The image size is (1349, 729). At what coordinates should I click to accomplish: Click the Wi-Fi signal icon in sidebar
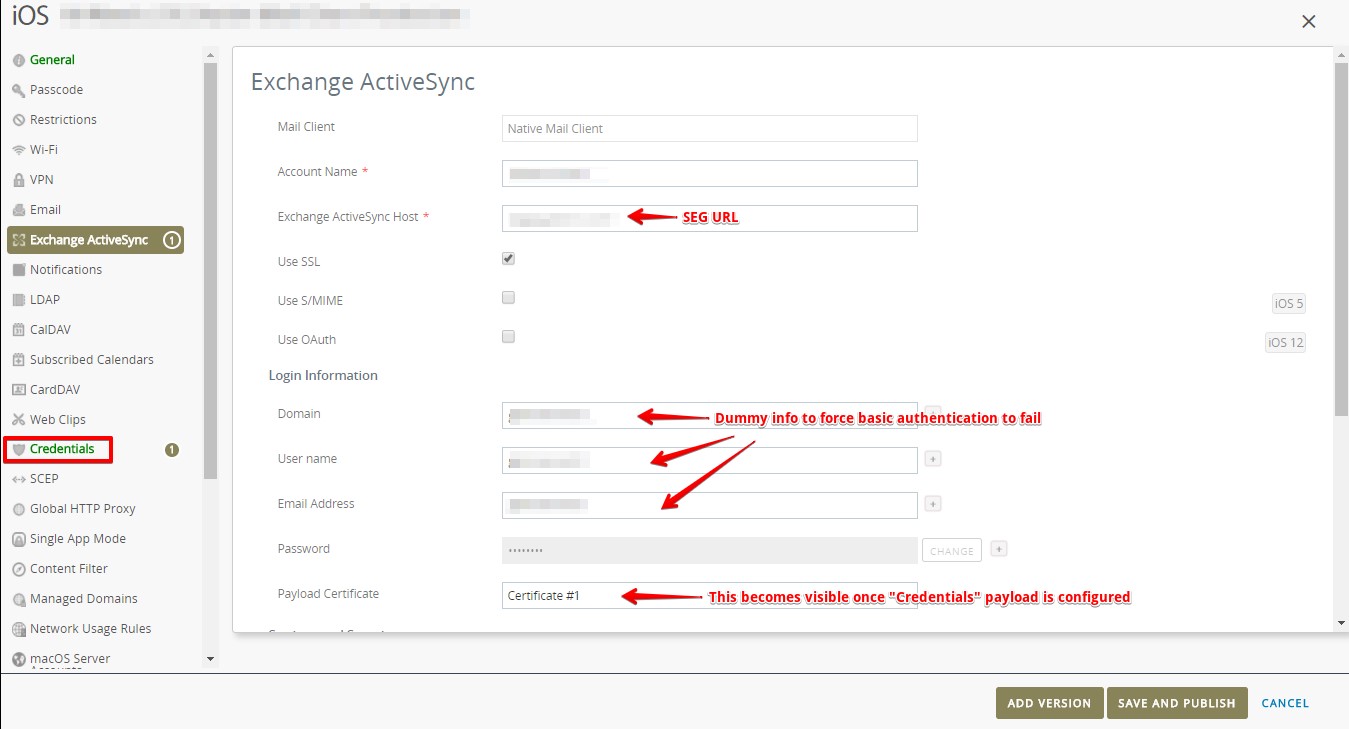click(x=19, y=150)
